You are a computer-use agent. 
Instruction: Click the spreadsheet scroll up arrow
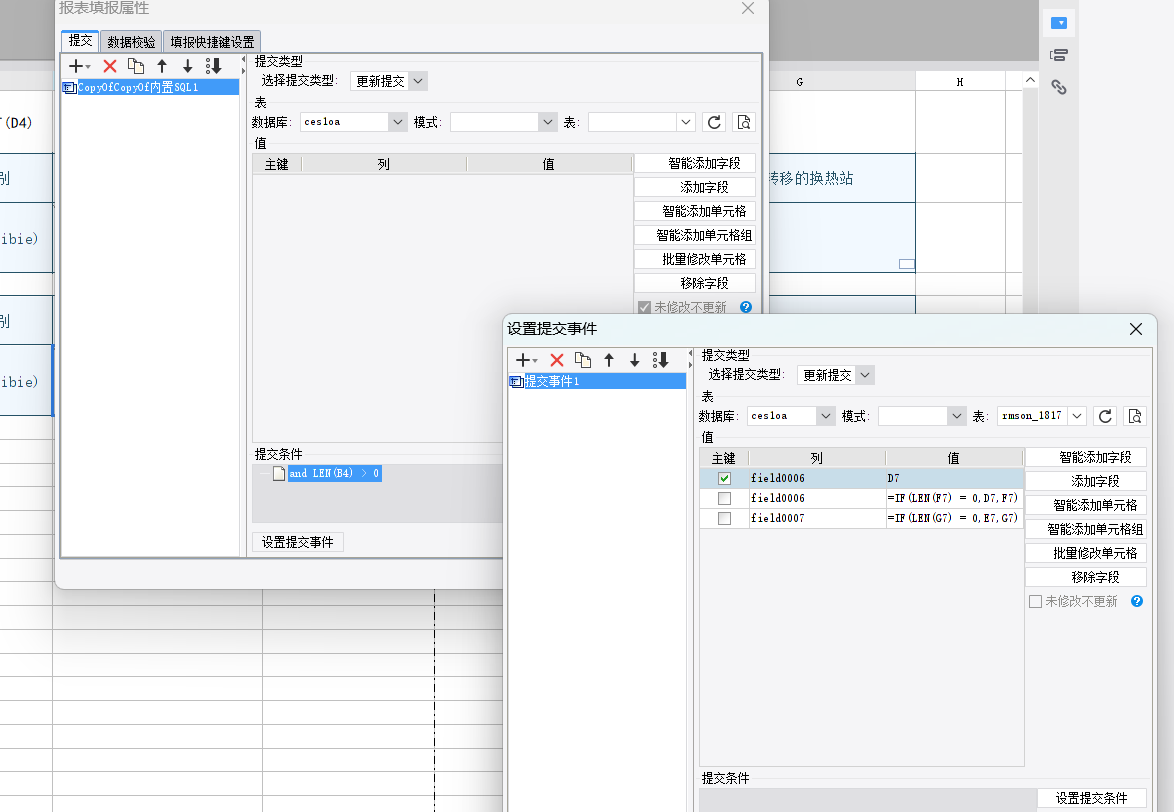pyautogui.click(x=1030, y=80)
